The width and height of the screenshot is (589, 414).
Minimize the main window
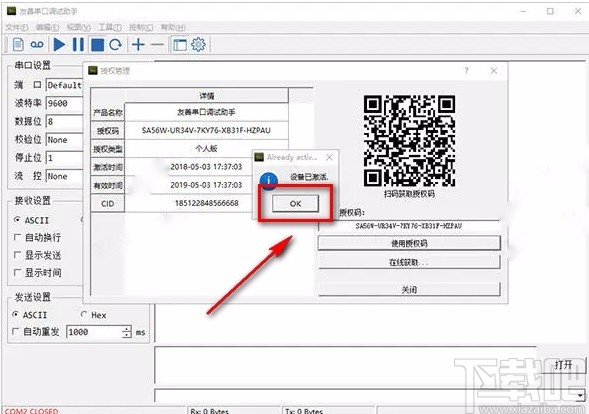[x=523, y=11]
